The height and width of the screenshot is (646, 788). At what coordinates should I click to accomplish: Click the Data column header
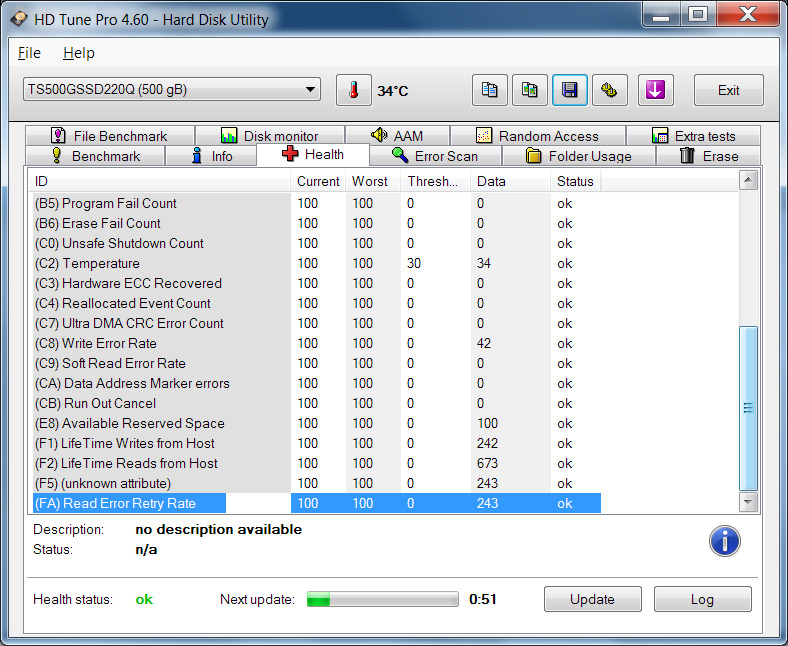click(x=511, y=181)
